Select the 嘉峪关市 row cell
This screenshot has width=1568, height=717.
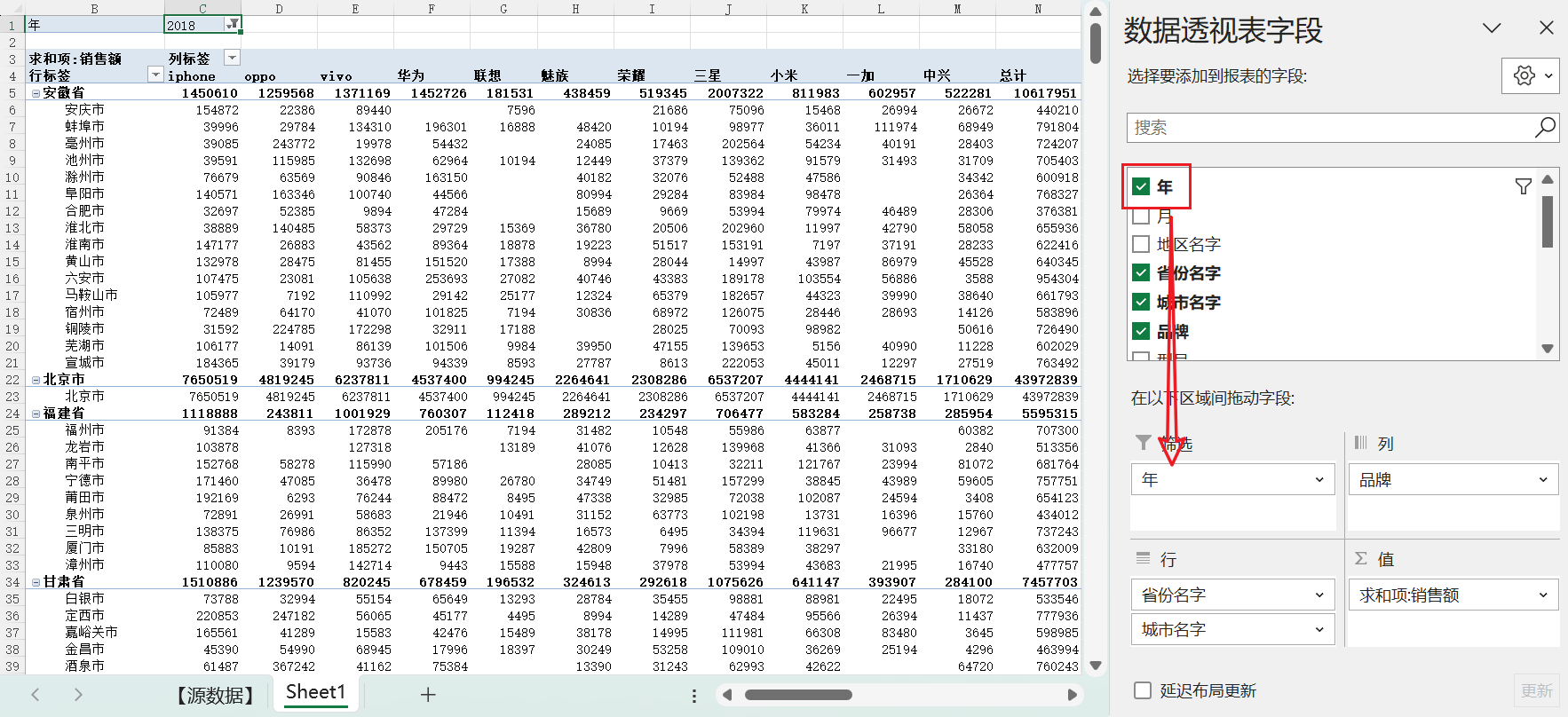tap(95, 633)
